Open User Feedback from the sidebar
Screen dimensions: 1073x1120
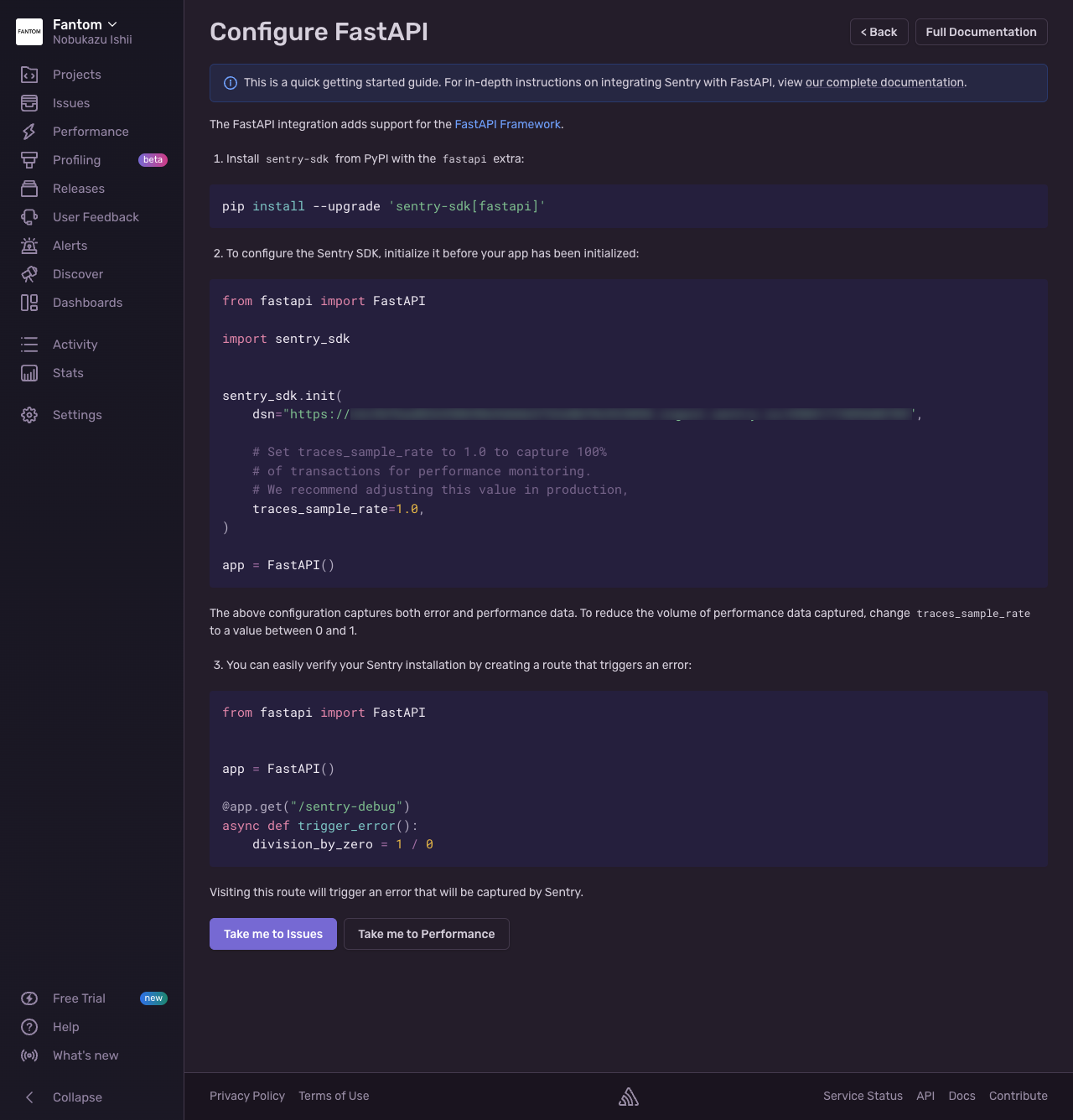[x=96, y=217]
